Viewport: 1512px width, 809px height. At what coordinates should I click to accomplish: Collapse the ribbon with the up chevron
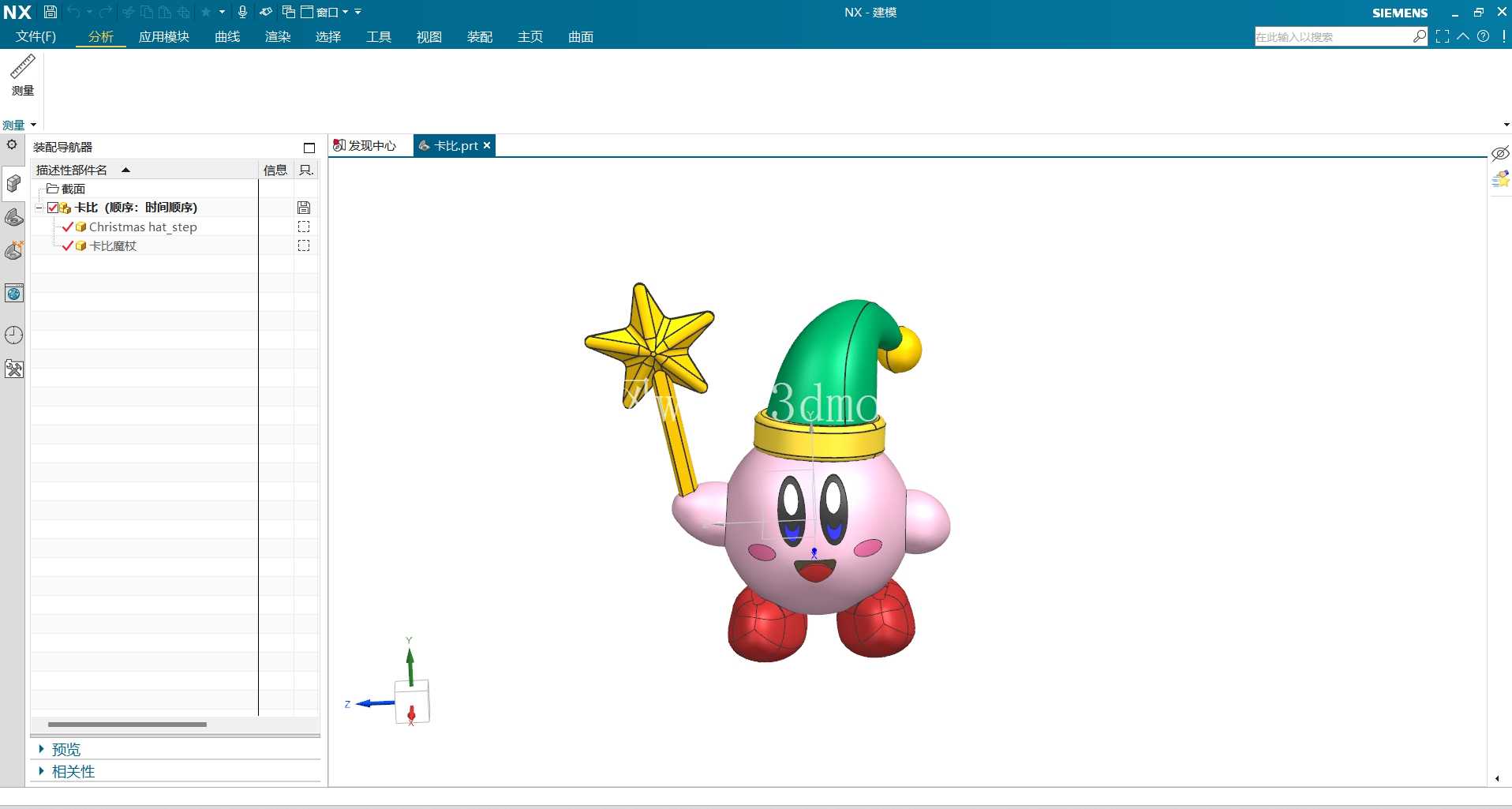click(1463, 36)
